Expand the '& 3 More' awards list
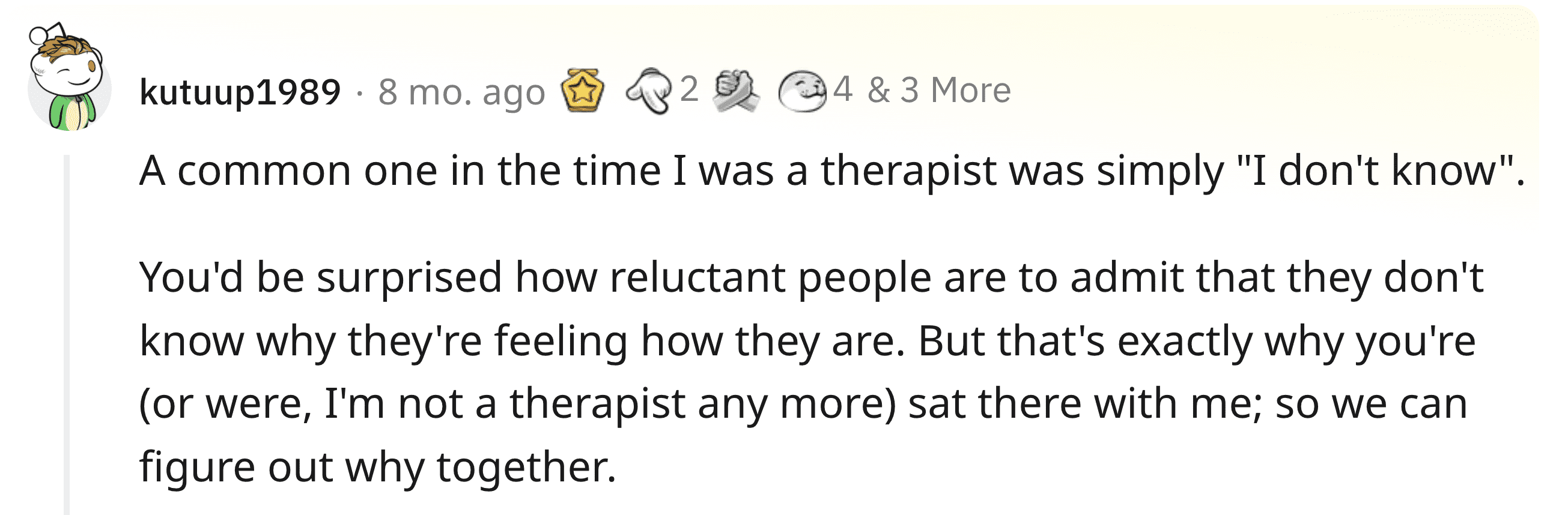Viewport: 1568px width, 515px height. pos(939,91)
